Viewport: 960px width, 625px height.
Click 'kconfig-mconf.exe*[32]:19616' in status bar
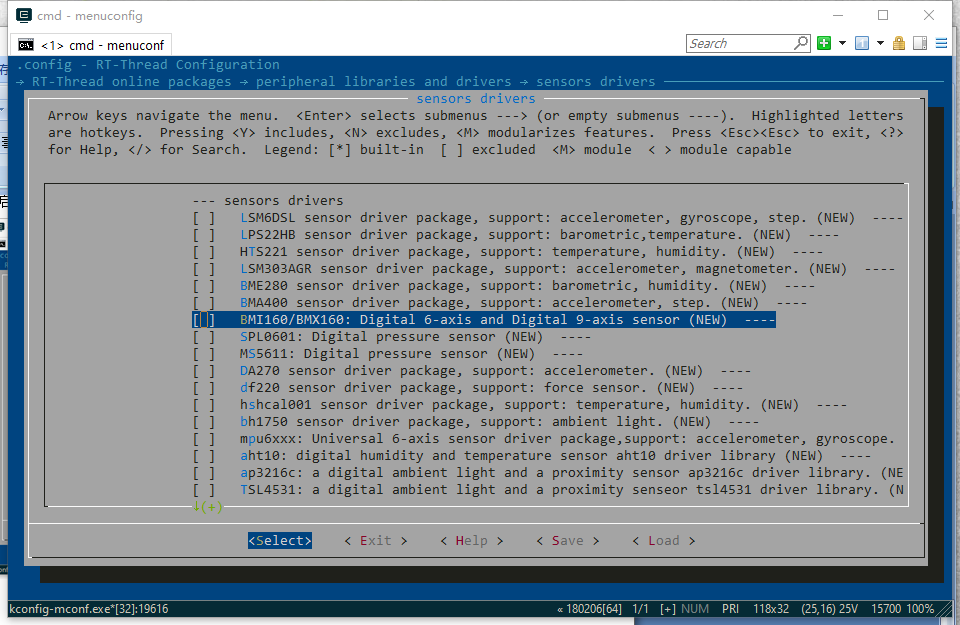pyautogui.click(x=89, y=609)
